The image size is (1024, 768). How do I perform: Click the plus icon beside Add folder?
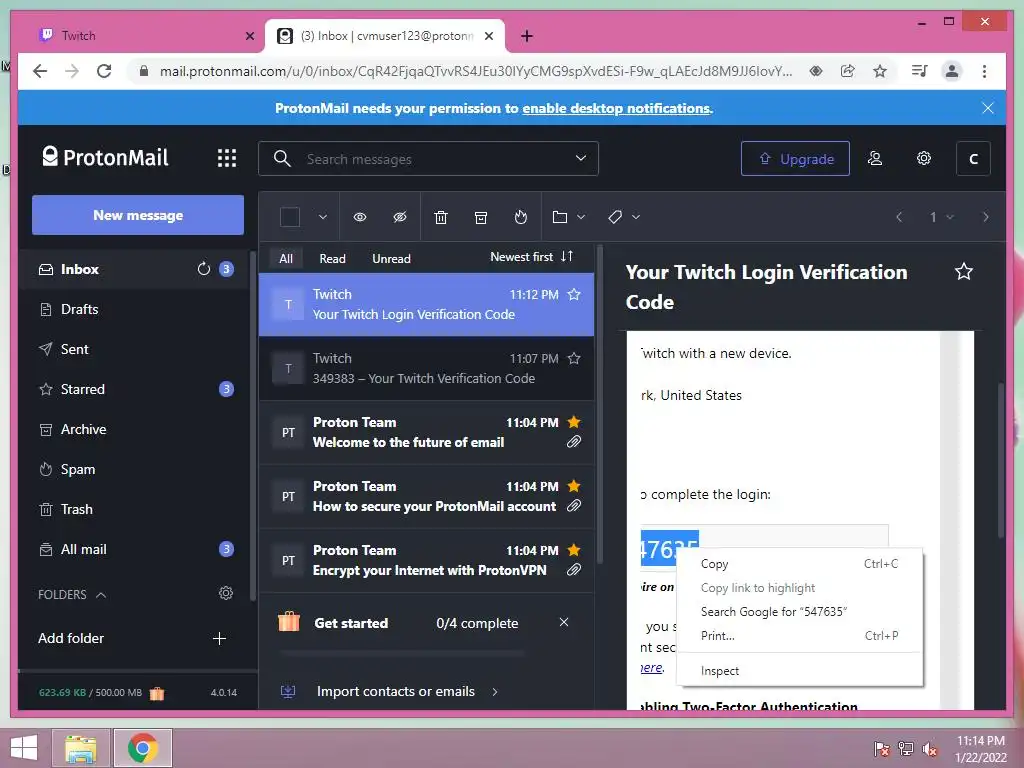(x=219, y=638)
